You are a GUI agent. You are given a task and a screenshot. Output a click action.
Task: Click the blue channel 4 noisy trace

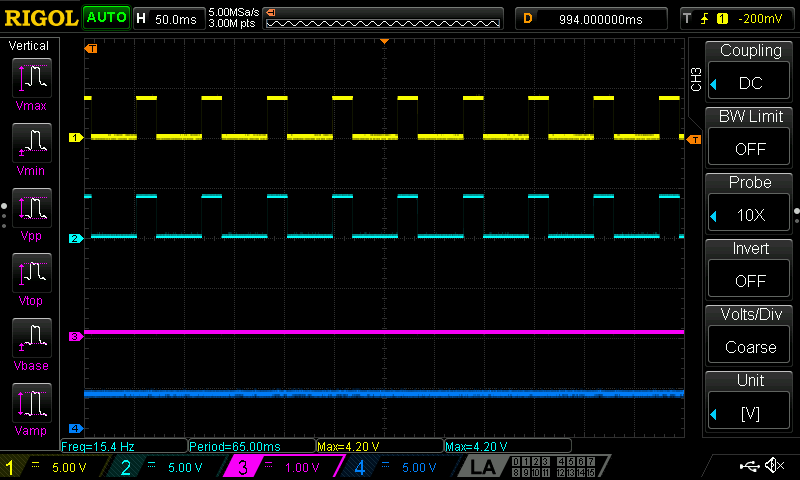click(384, 393)
